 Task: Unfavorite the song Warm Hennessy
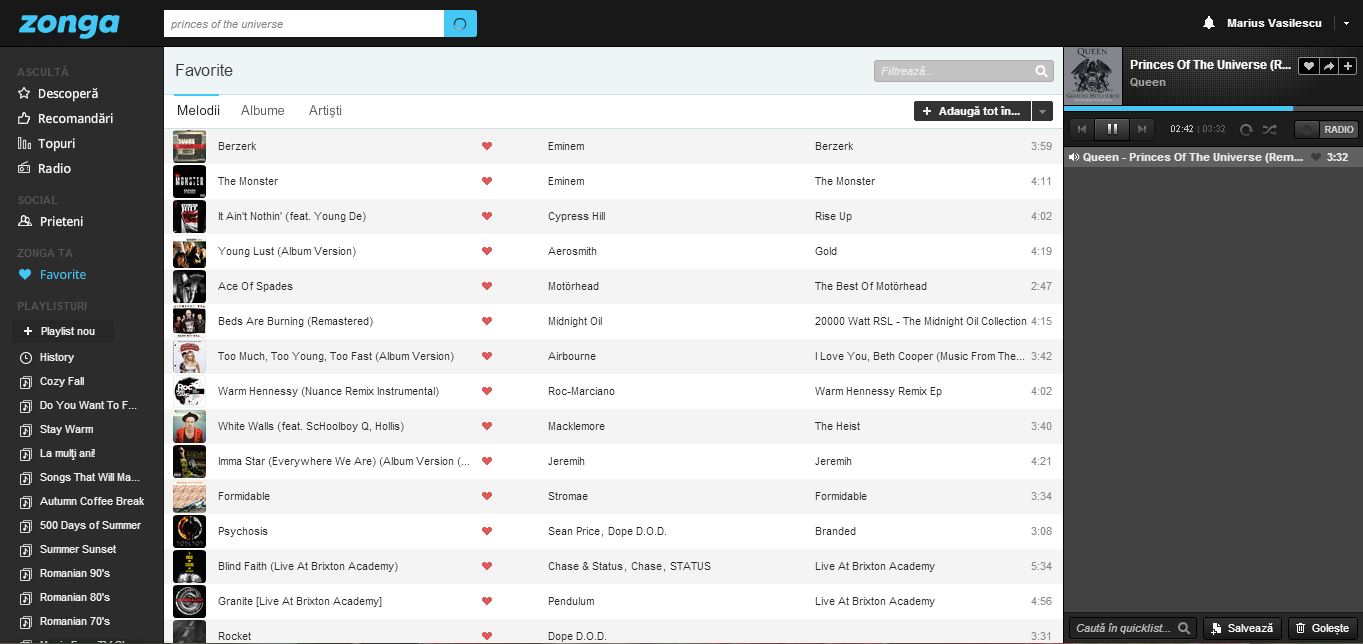[x=487, y=391]
